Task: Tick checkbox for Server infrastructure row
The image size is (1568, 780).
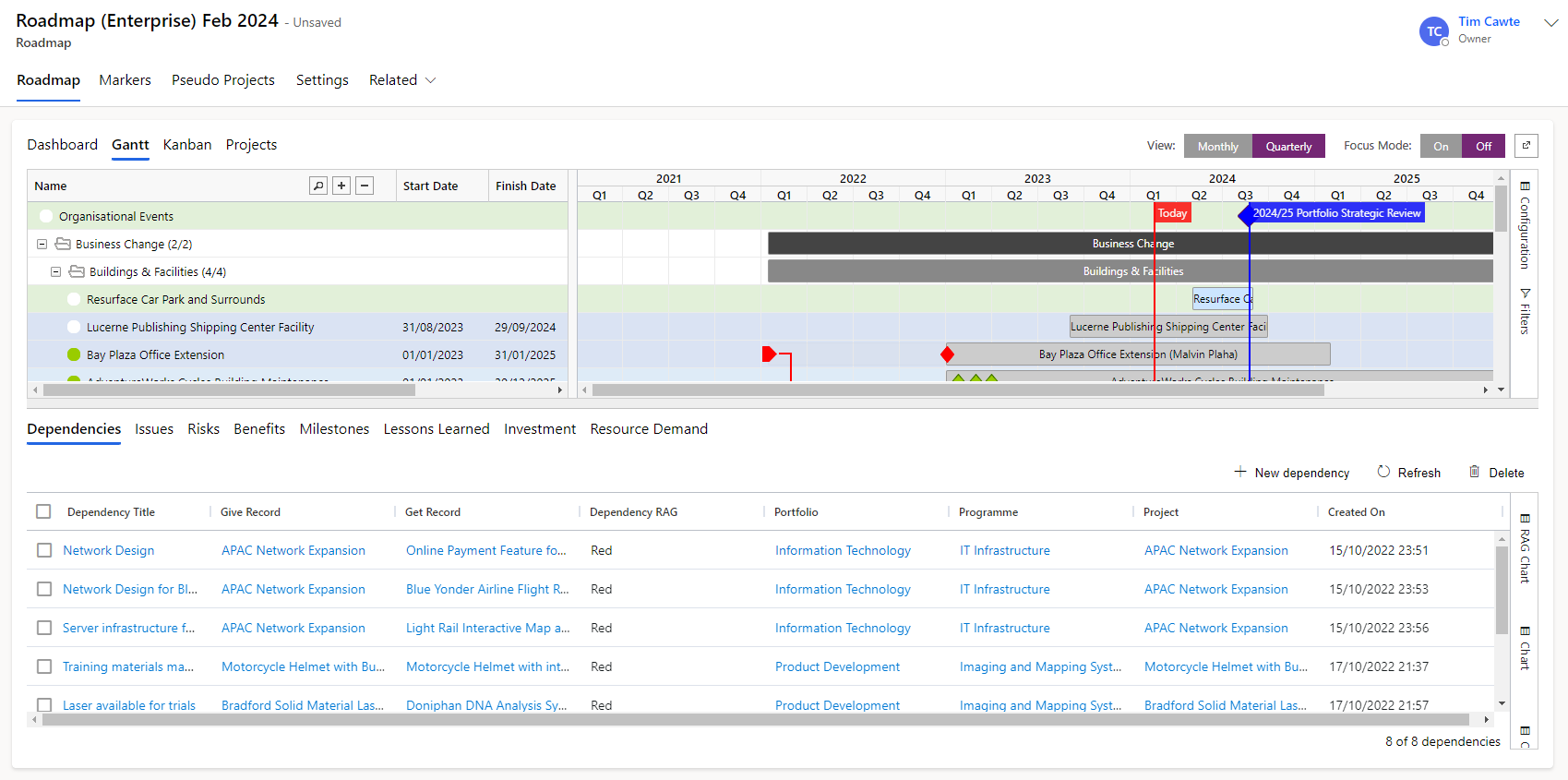Action: tap(43, 628)
